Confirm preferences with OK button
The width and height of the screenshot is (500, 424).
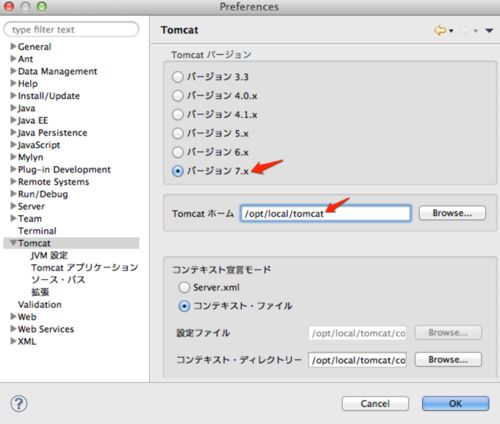pyautogui.click(x=455, y=403)
